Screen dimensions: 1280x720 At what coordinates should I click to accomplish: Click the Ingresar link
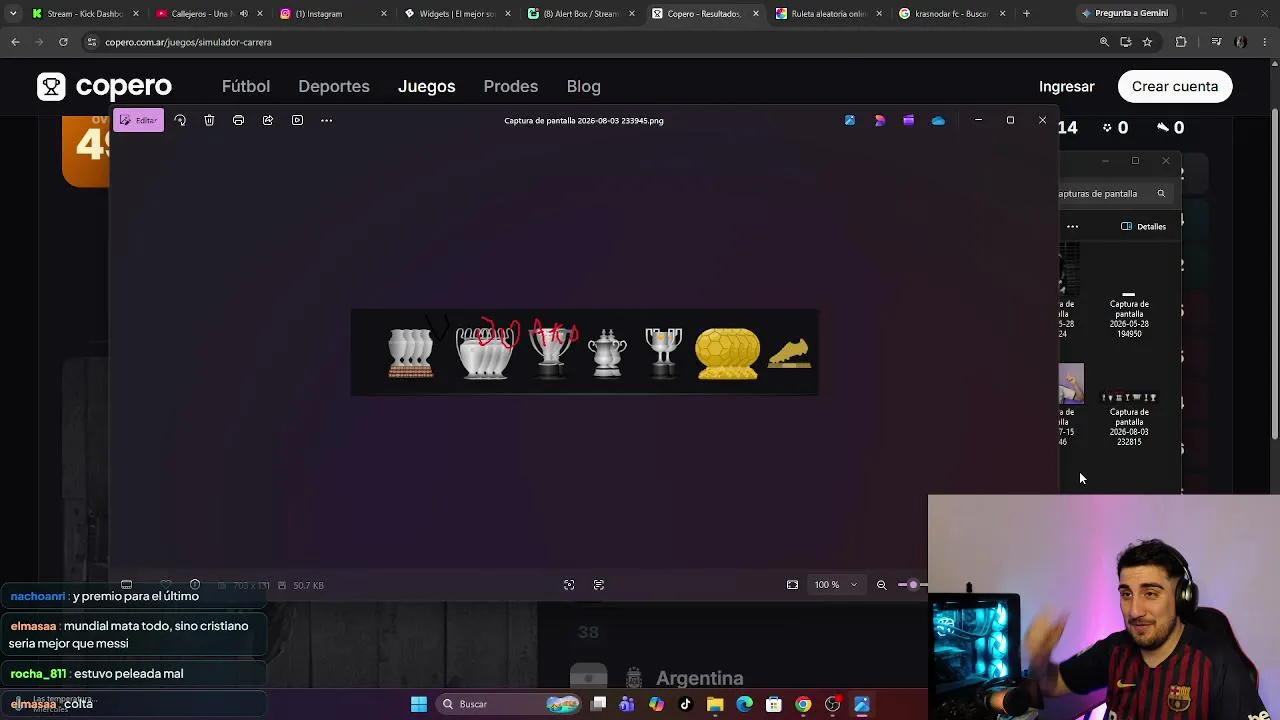(1066, 86)
